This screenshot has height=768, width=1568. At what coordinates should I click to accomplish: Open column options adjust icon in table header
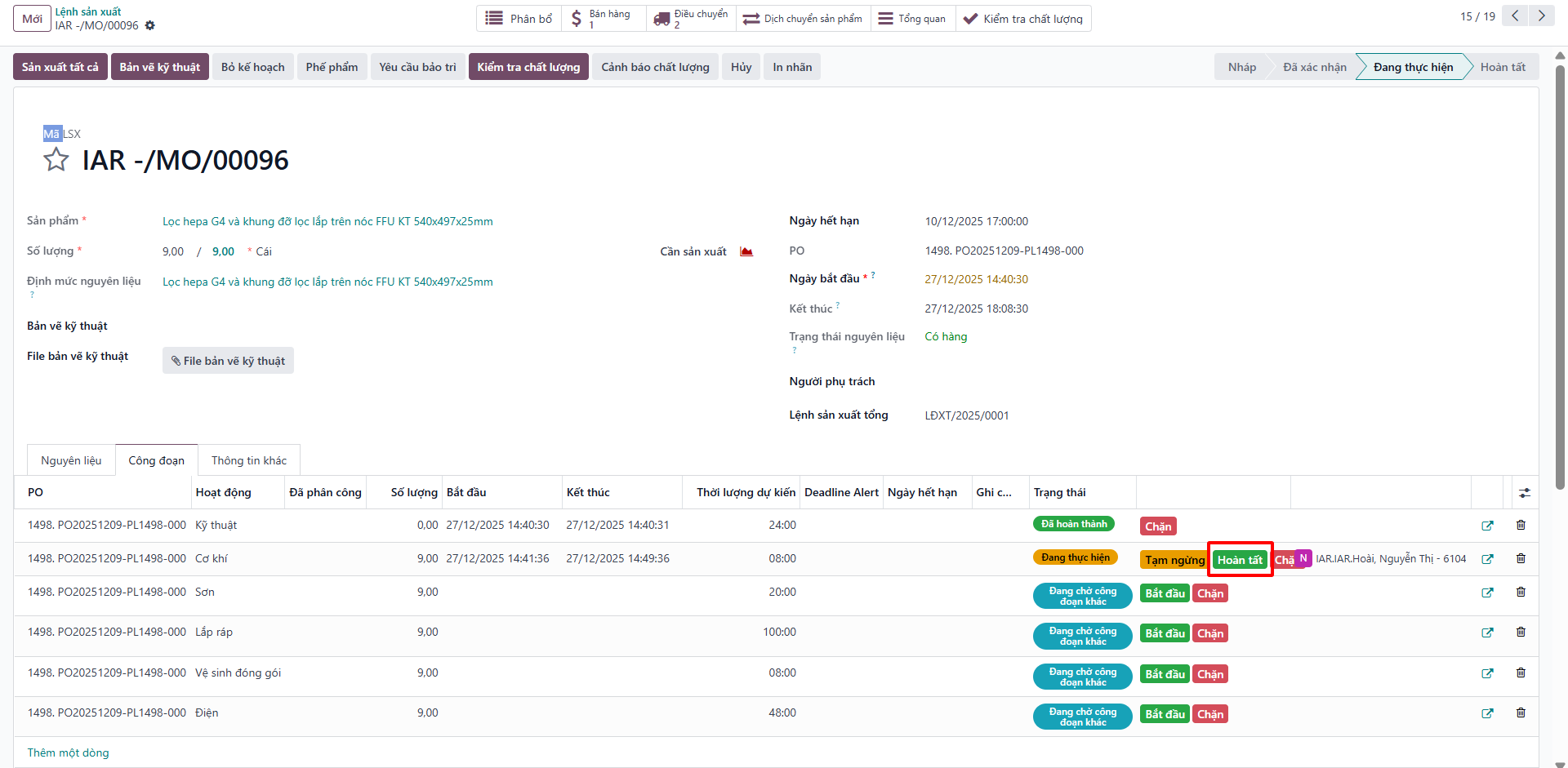point(1525,493)
